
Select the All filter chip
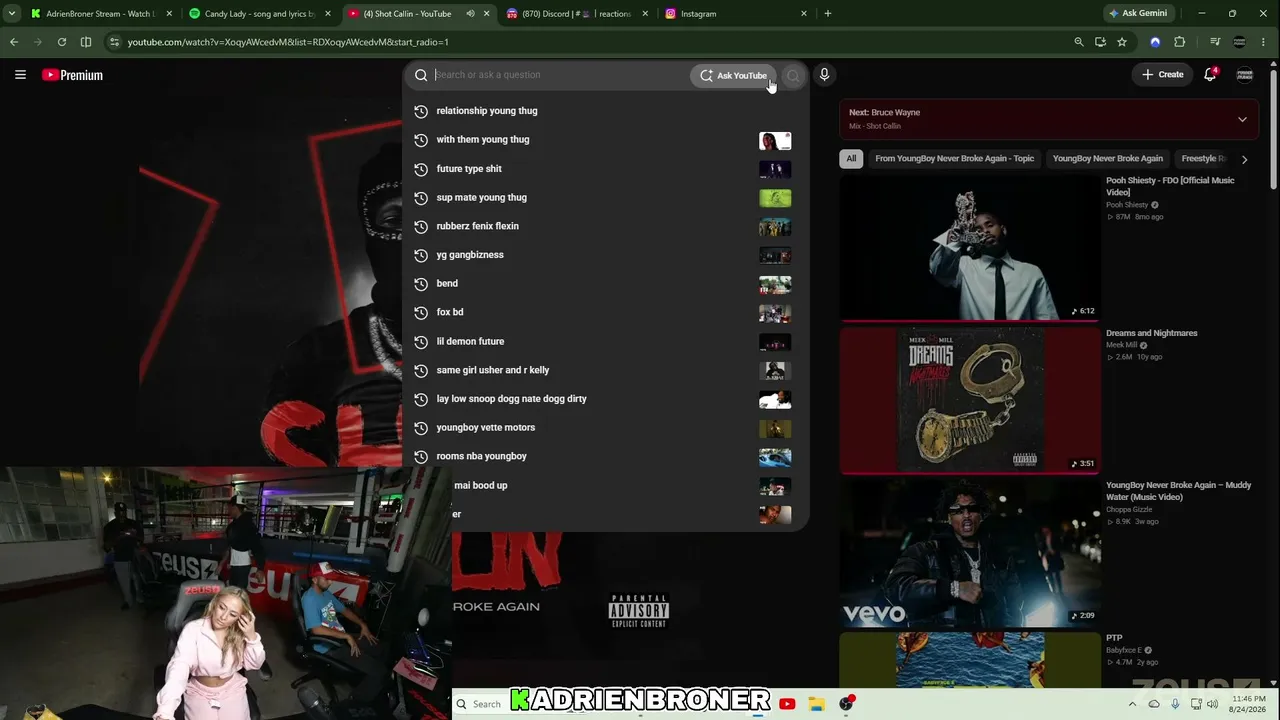[851, 159]
